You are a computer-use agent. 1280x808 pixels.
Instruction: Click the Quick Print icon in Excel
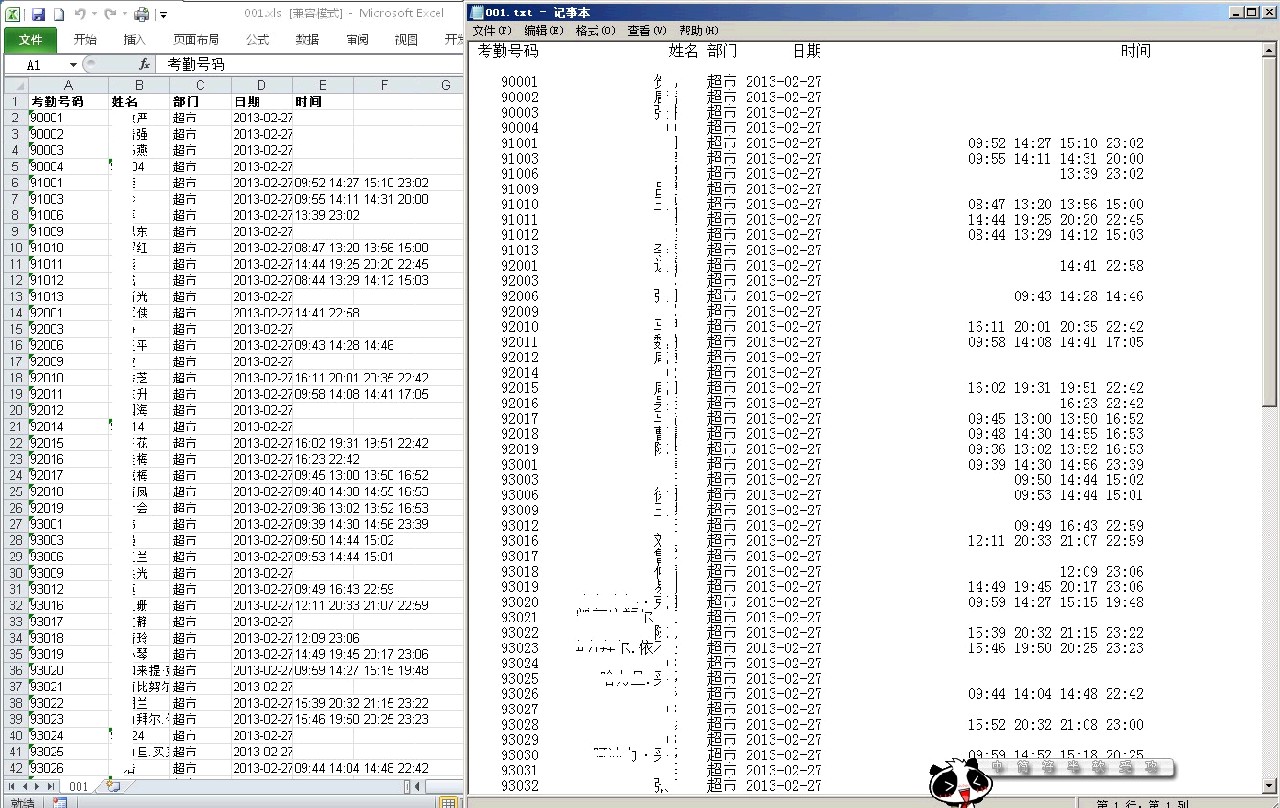point(141,14)
